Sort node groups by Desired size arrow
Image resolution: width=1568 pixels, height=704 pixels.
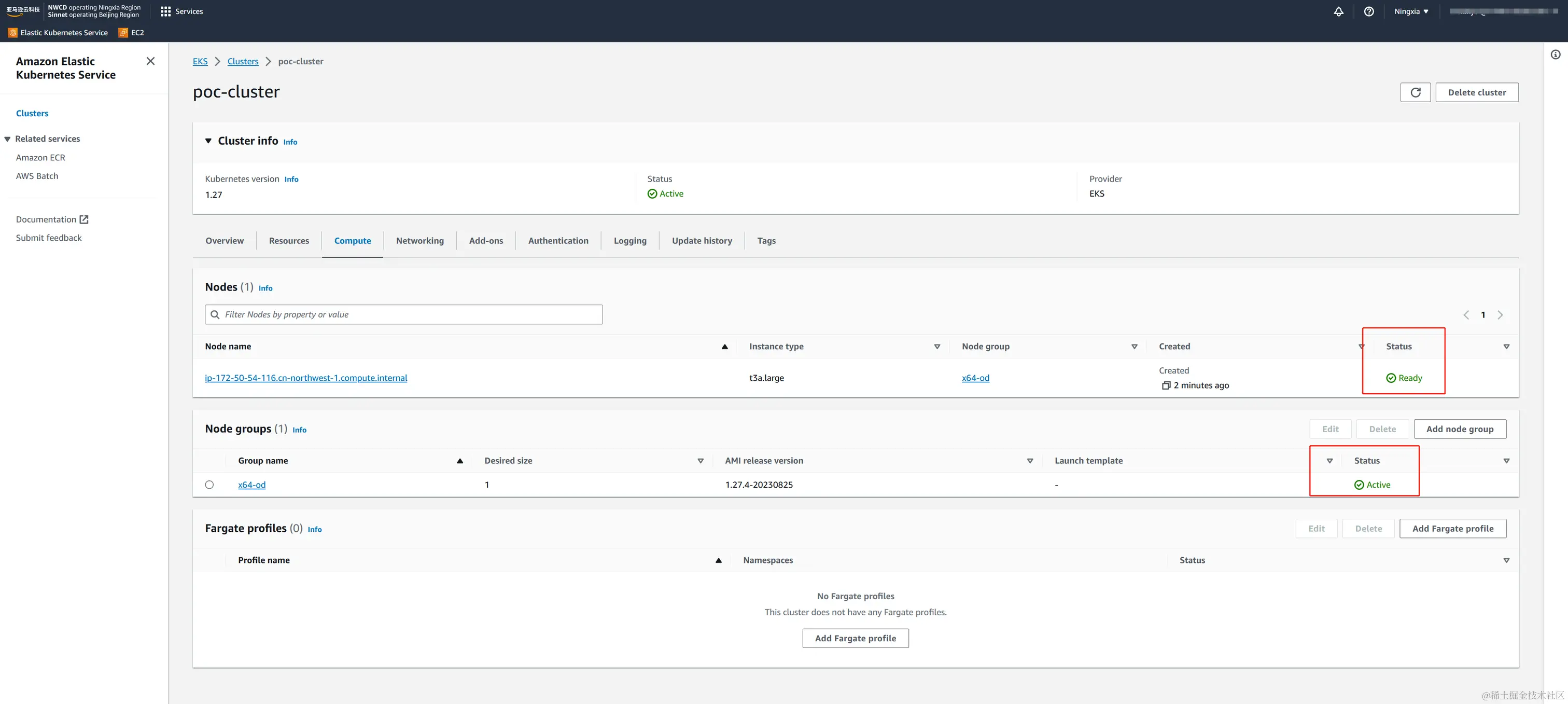pyautogui.click(x=700, y=460)
